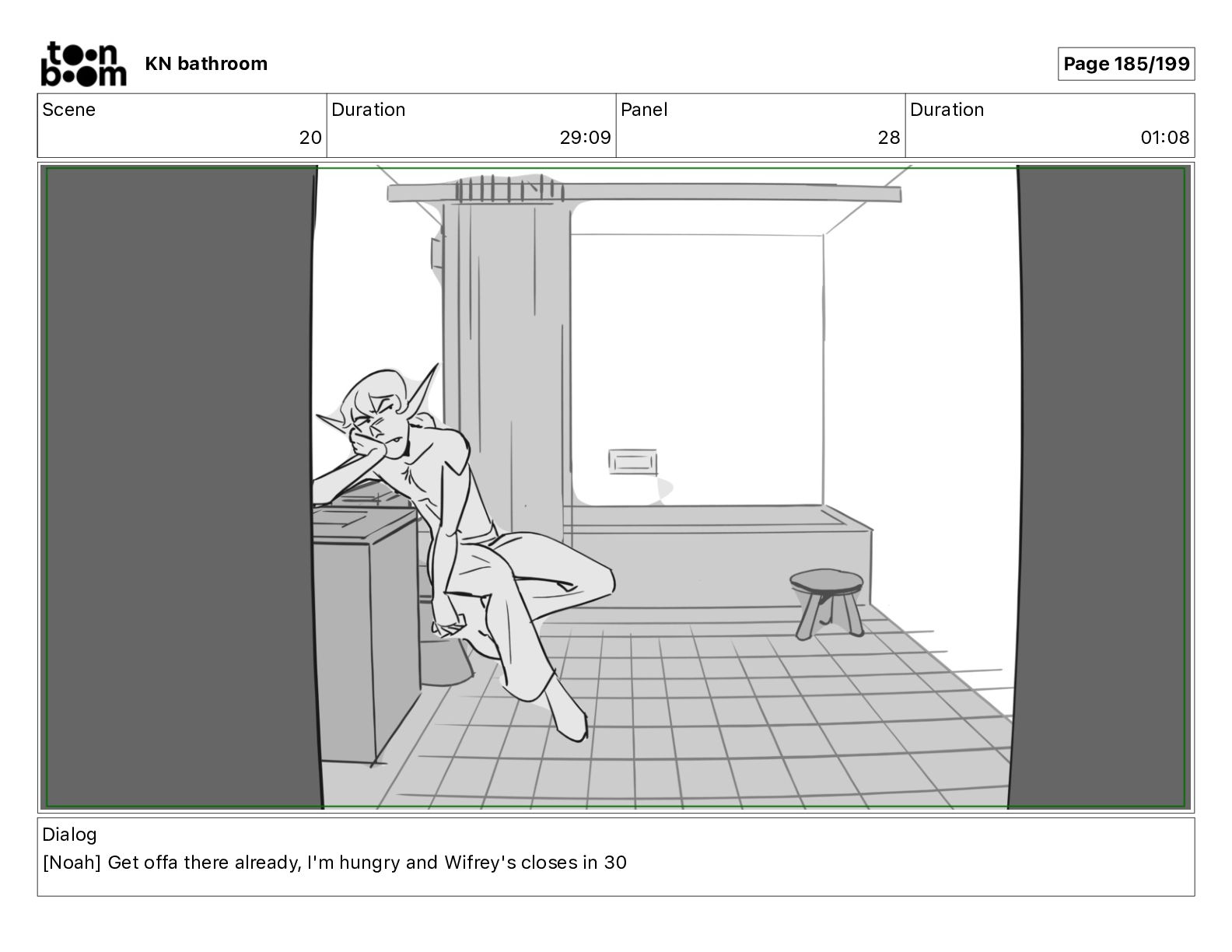
Task: Select the panel number '28'
Action: [x=889, y=138]
